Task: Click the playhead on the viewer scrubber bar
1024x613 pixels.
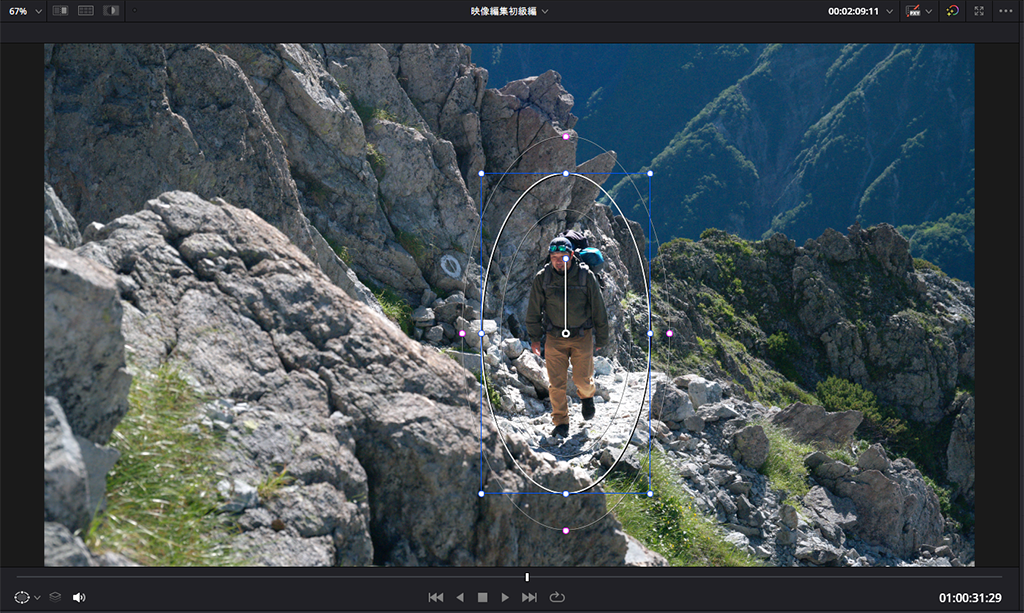Action: coord(527,577)
